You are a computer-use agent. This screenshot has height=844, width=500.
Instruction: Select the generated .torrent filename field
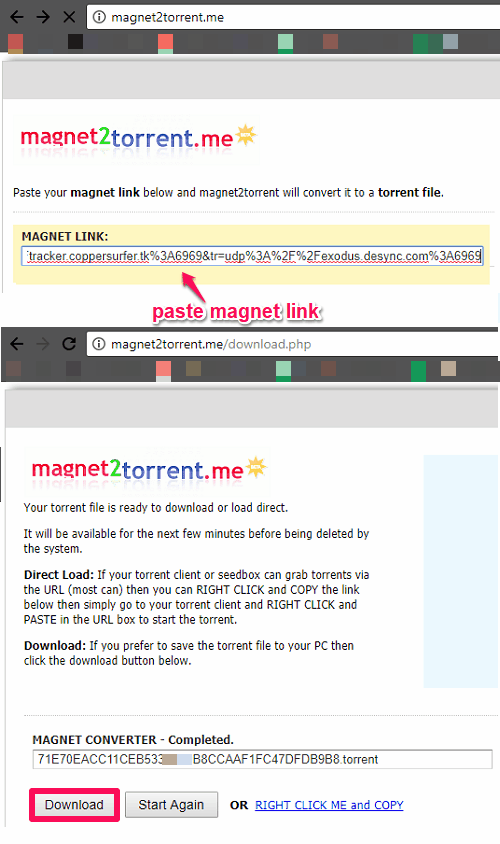coord(262,759)
